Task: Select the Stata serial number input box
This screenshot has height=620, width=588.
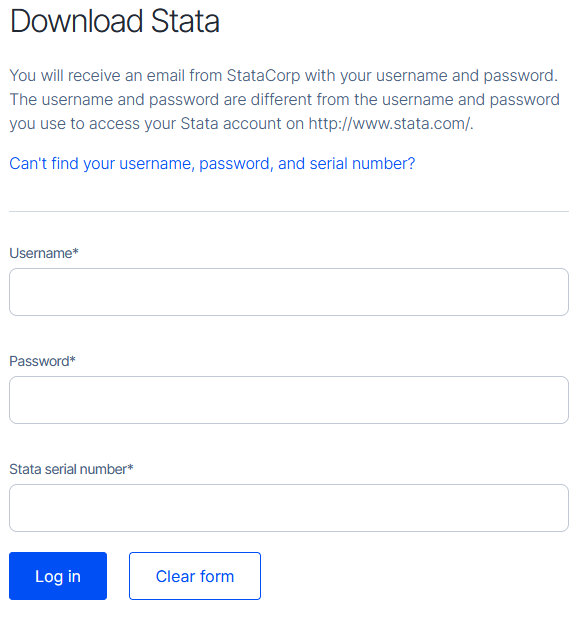Action: coord(289,508)
